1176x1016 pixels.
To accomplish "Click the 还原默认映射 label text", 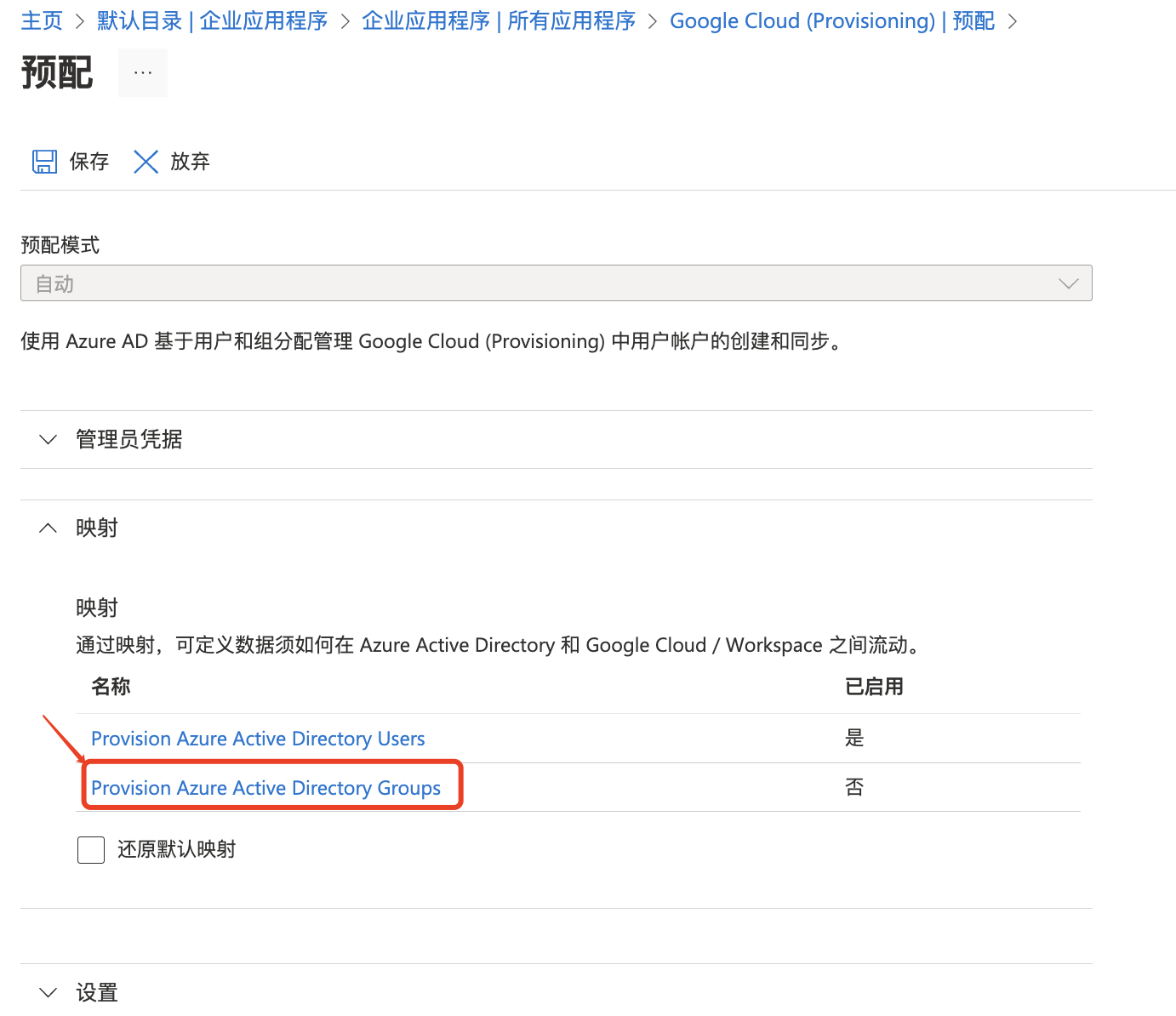I will tap(177, 849).
